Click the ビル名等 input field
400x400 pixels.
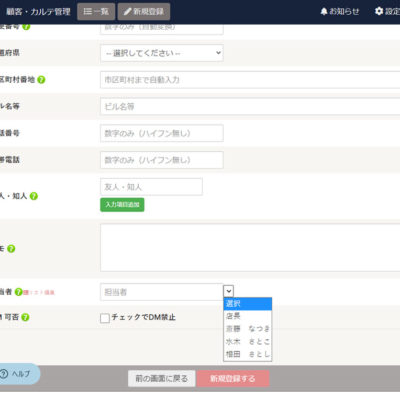click(x=250, y=107)
